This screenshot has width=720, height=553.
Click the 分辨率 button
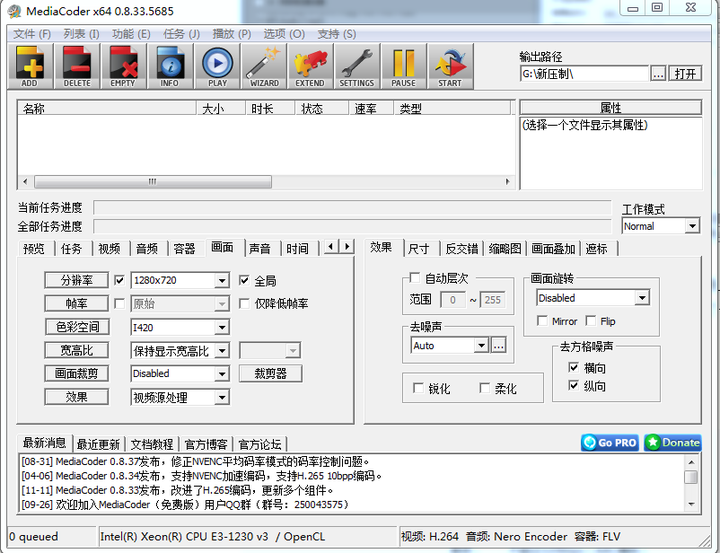(77, 280)
